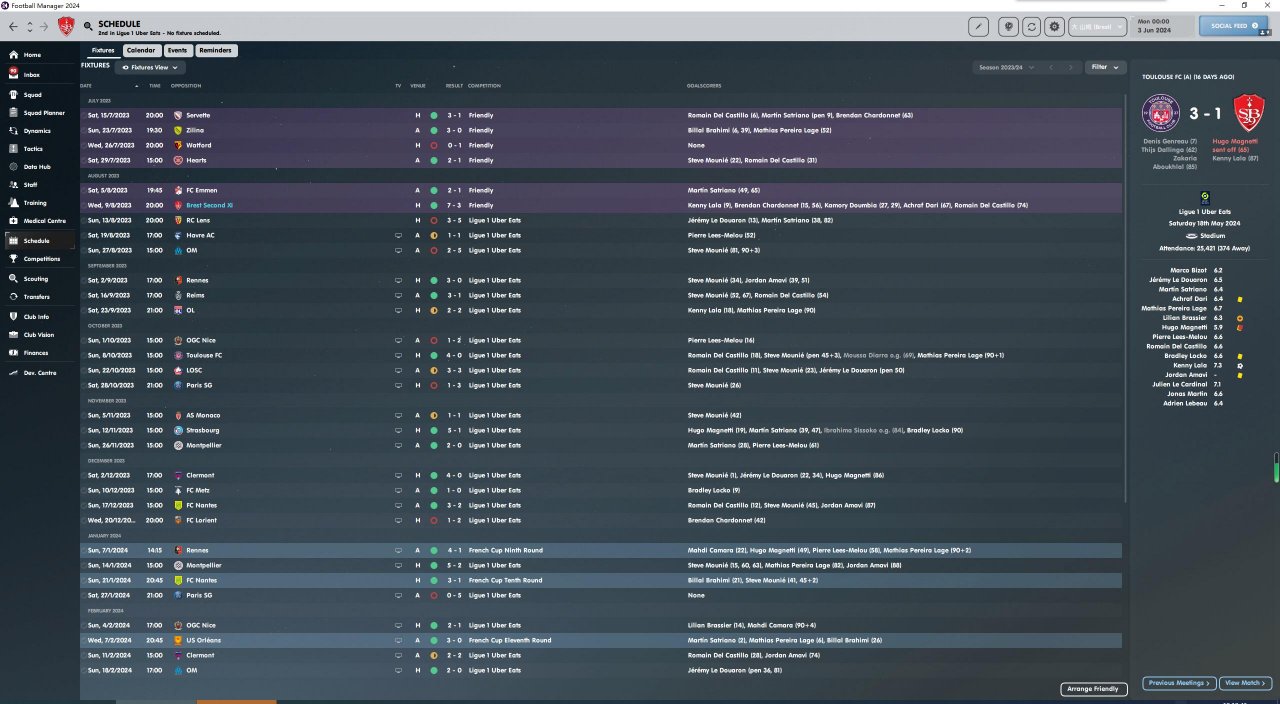Click the Ligue 1 Uber Eats link in the match panel
The image size is (1280, 704).
[x=1205, y=212]
